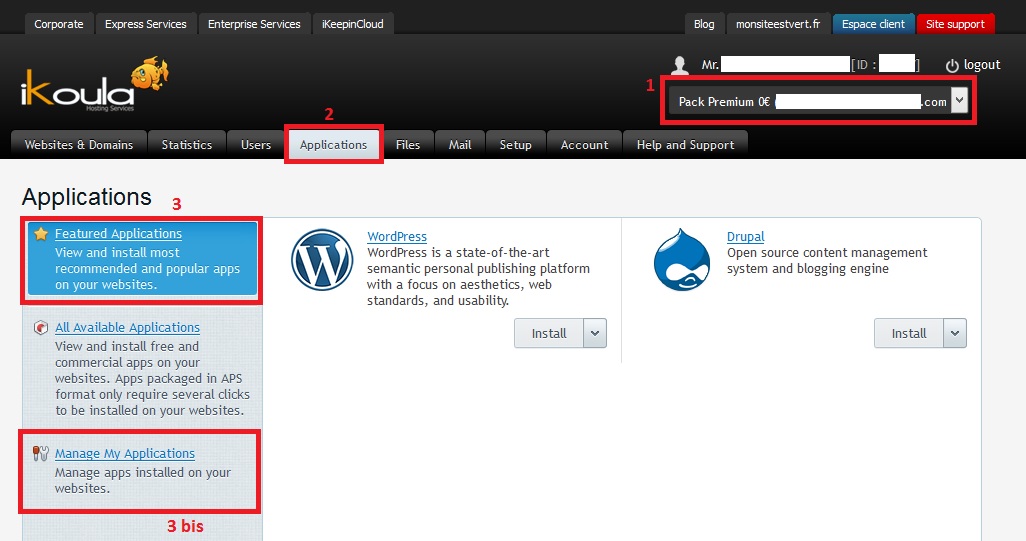Open the Manage My Applications link

pos(125,454)
